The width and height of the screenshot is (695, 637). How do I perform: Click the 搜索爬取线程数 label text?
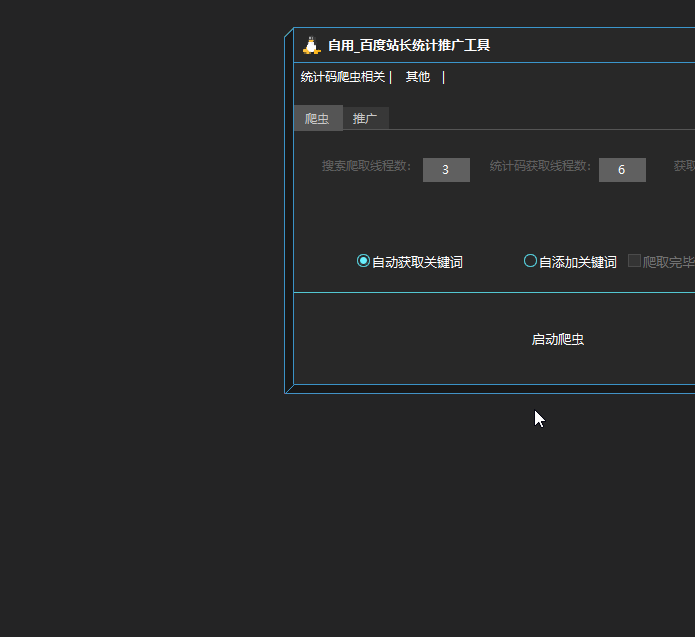pyautogui.click(x=366, y=166)
